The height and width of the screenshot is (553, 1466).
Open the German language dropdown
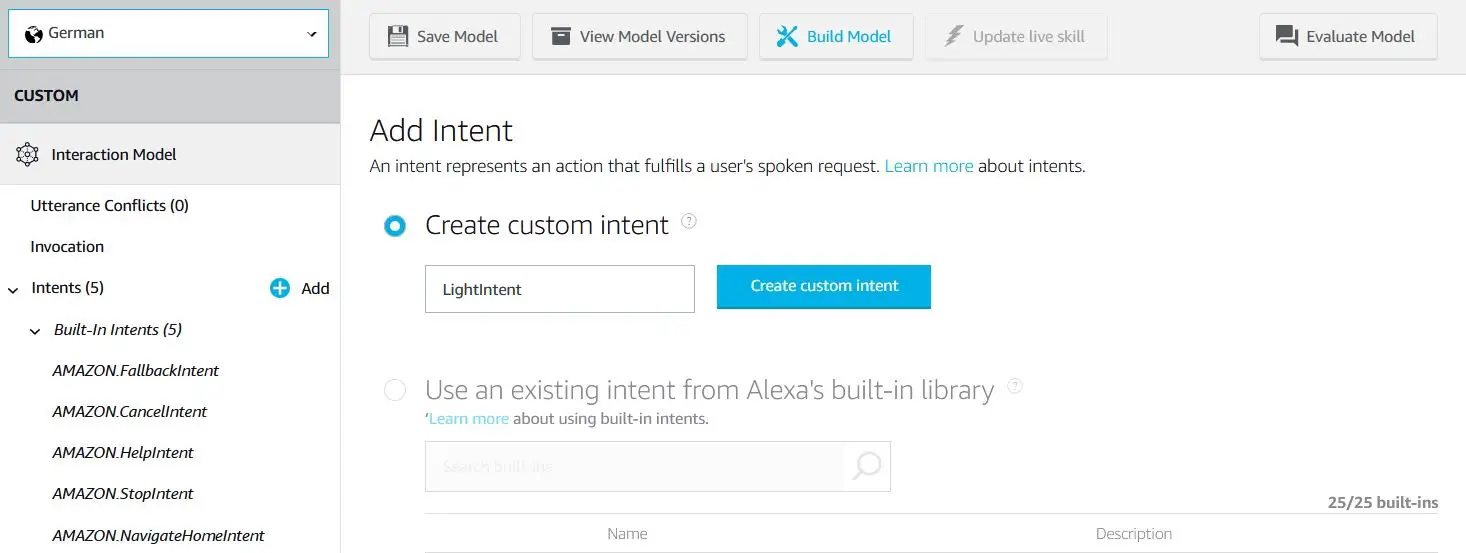[168, 33]
